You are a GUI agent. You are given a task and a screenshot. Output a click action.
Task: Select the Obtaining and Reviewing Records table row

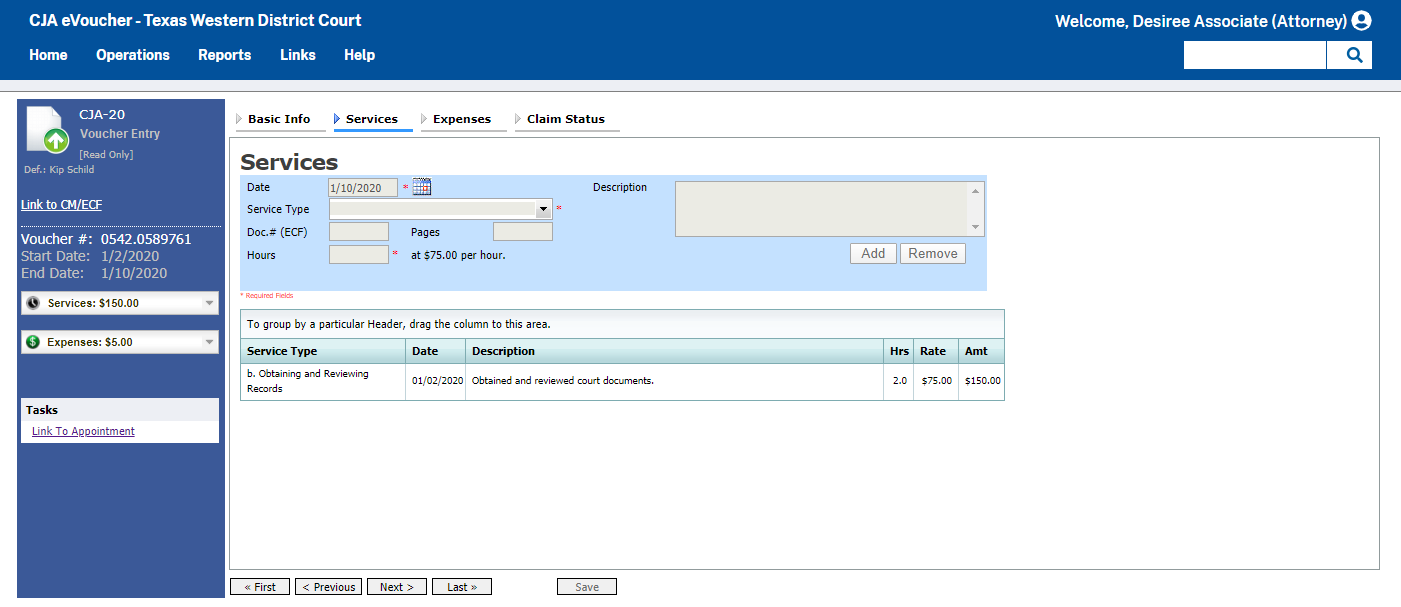pos(620,381)
